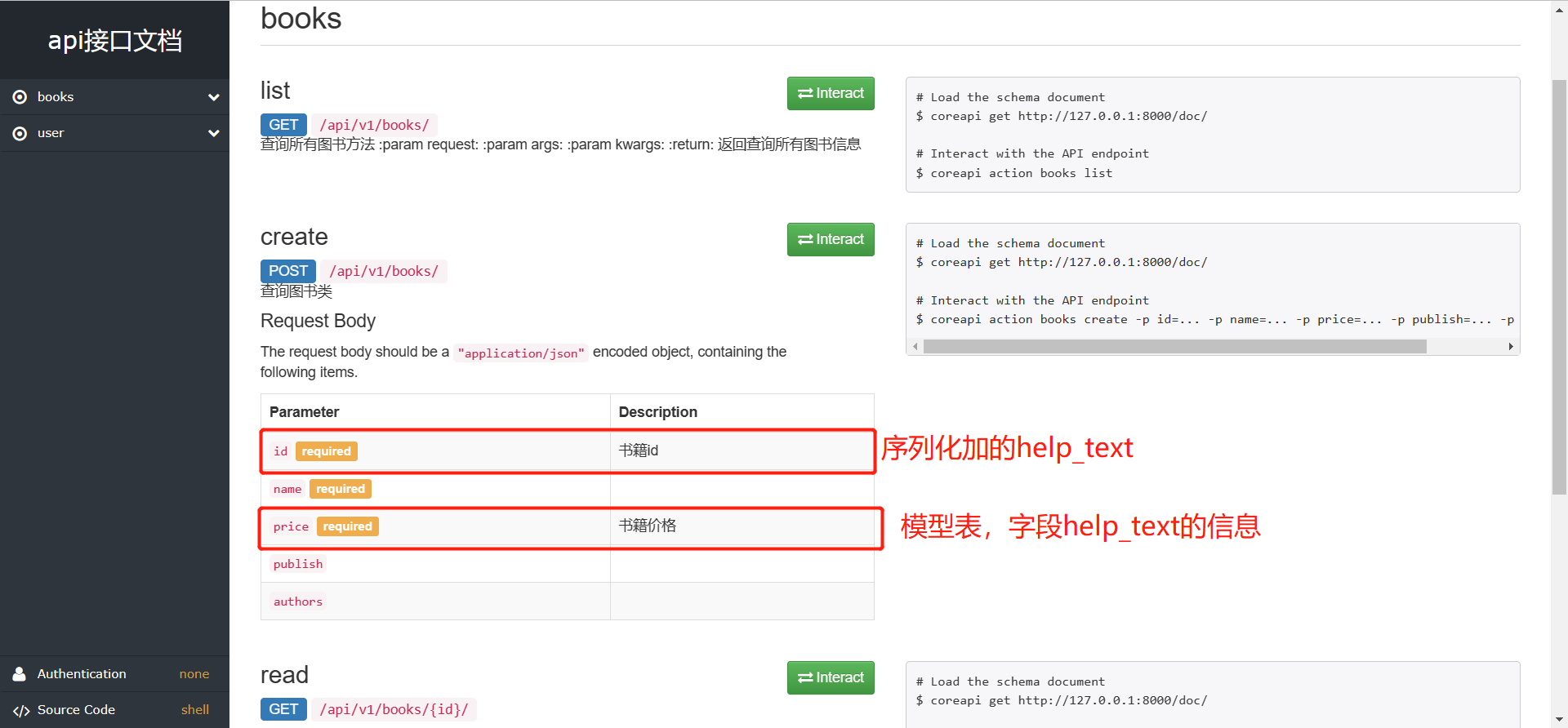This screenshot has width=1568, height=728.
Task: Click Interact button for list endpoint
Action: point(831,93)
